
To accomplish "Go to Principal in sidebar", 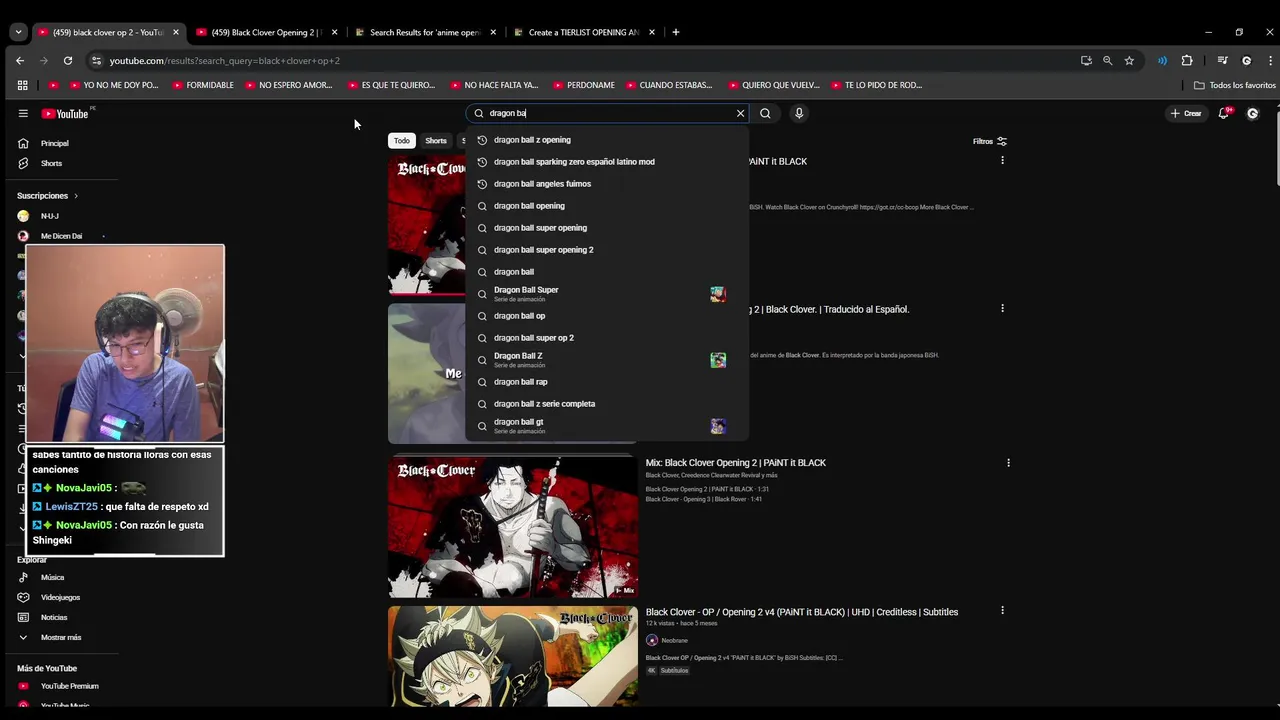I will coord(55,143).
